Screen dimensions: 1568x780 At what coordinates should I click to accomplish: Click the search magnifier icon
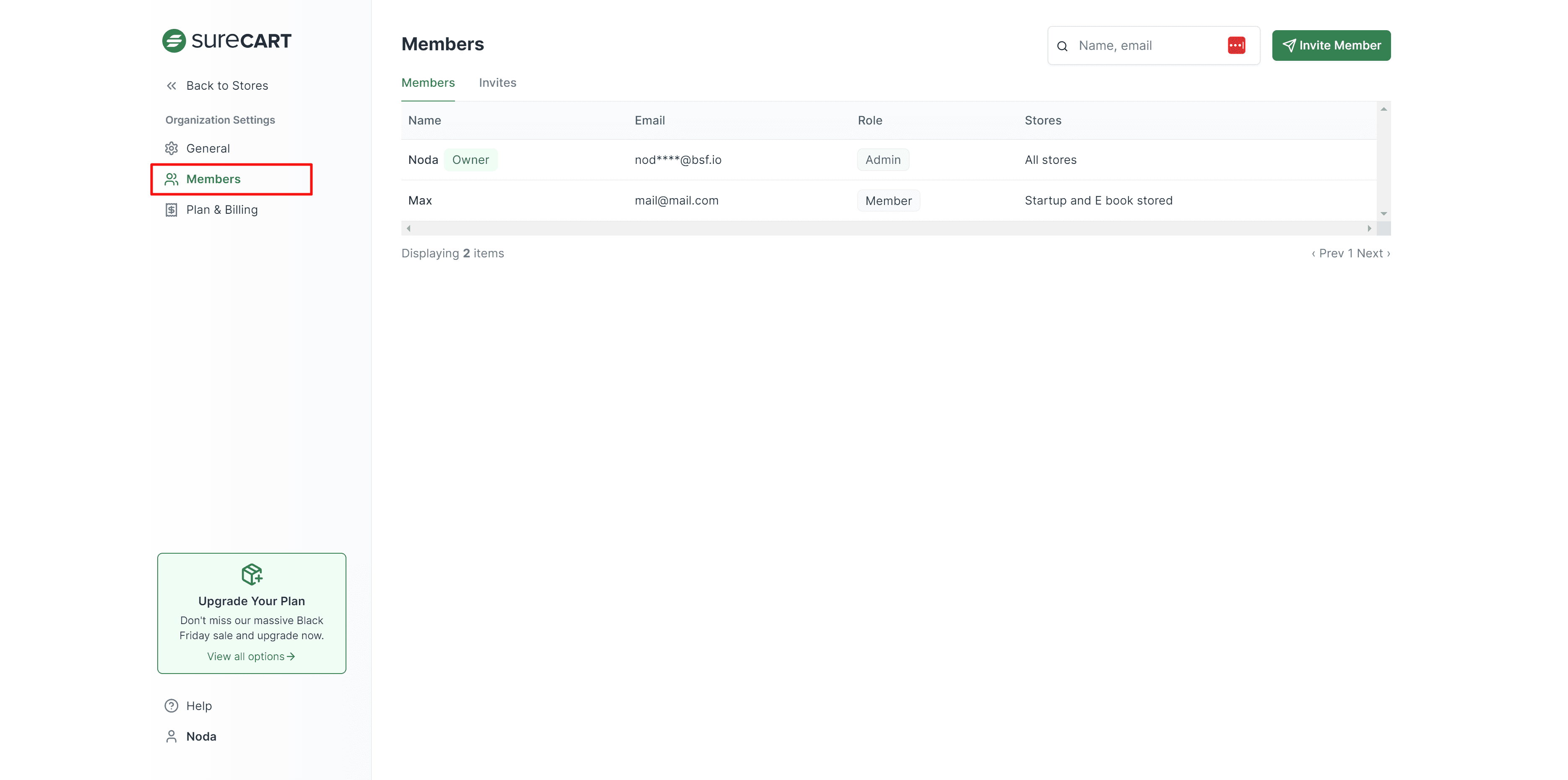(x=1062, y=46)
